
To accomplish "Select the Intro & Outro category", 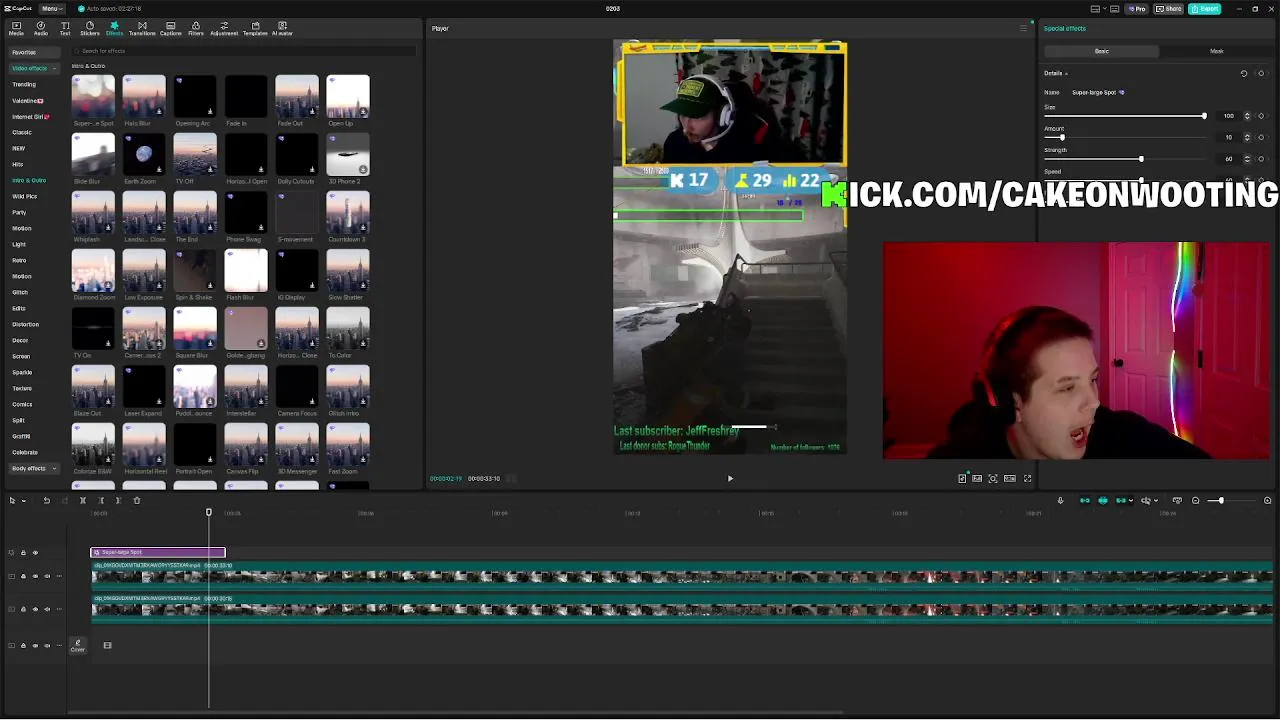I will (x=29, y=180).
